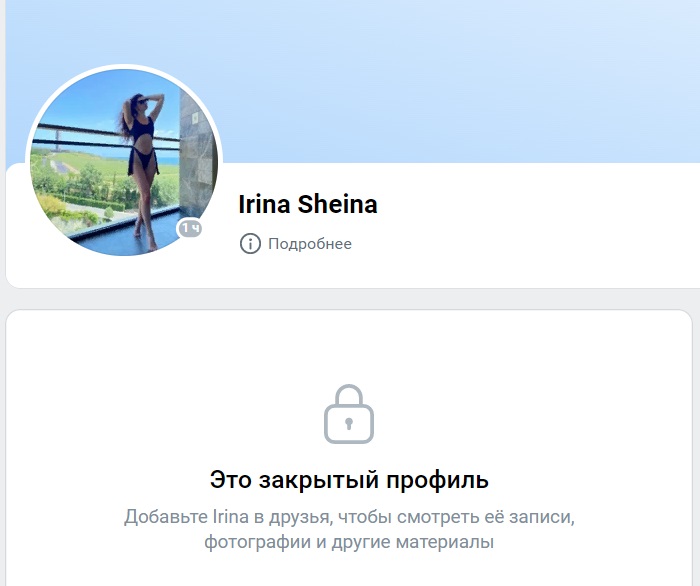Screen dimensions: 700x586
Task: Click the info circle icon beside Подробнее
Action: [x=250, y=244]
